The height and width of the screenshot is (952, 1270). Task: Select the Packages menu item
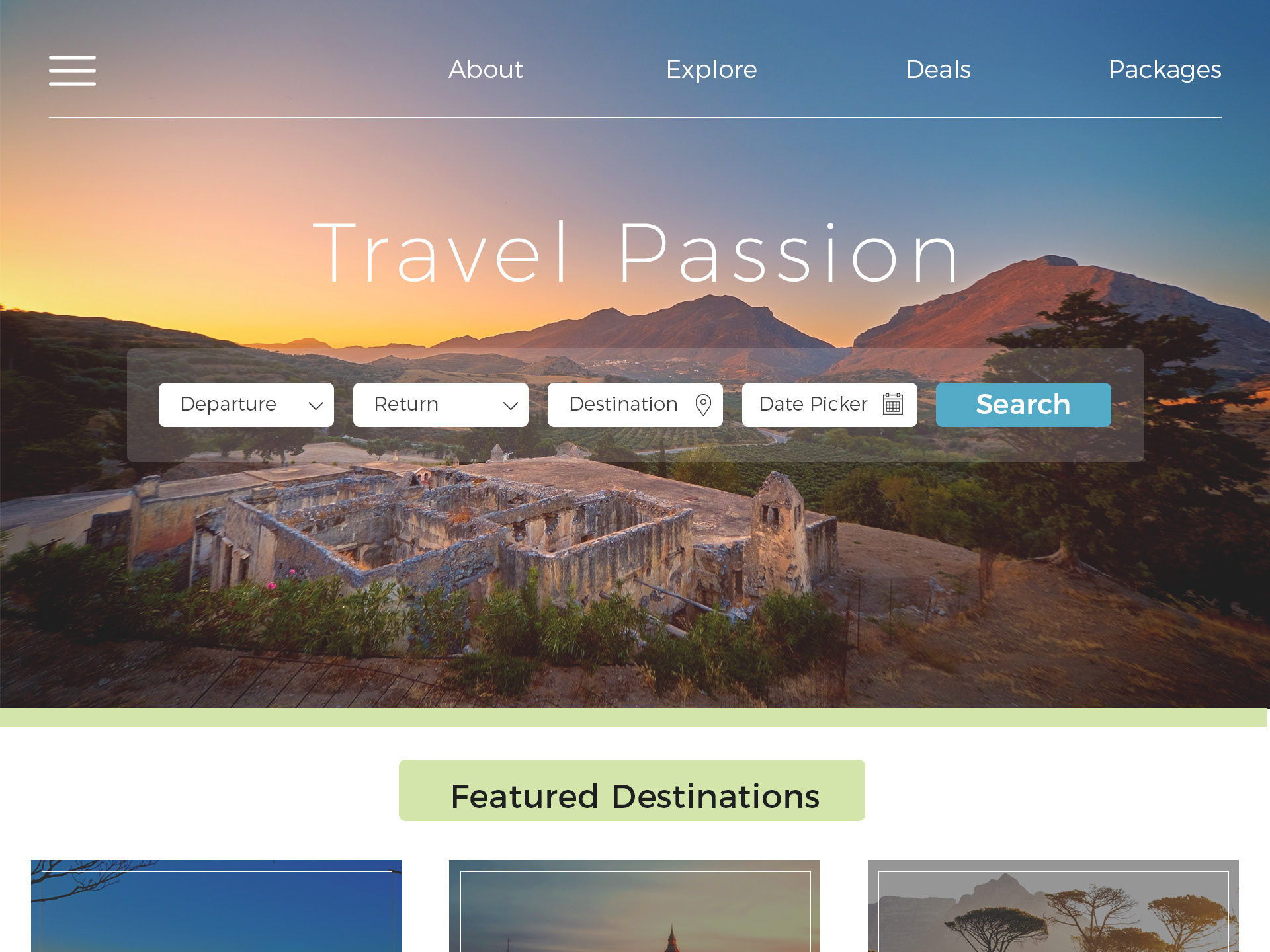[1165, 71]
